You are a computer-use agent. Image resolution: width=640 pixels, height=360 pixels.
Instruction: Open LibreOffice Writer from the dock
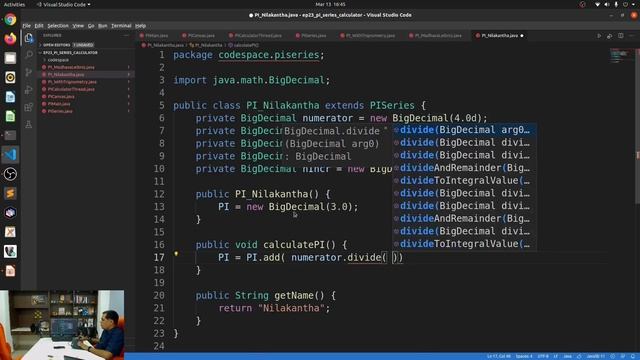(x=10, y=97)
